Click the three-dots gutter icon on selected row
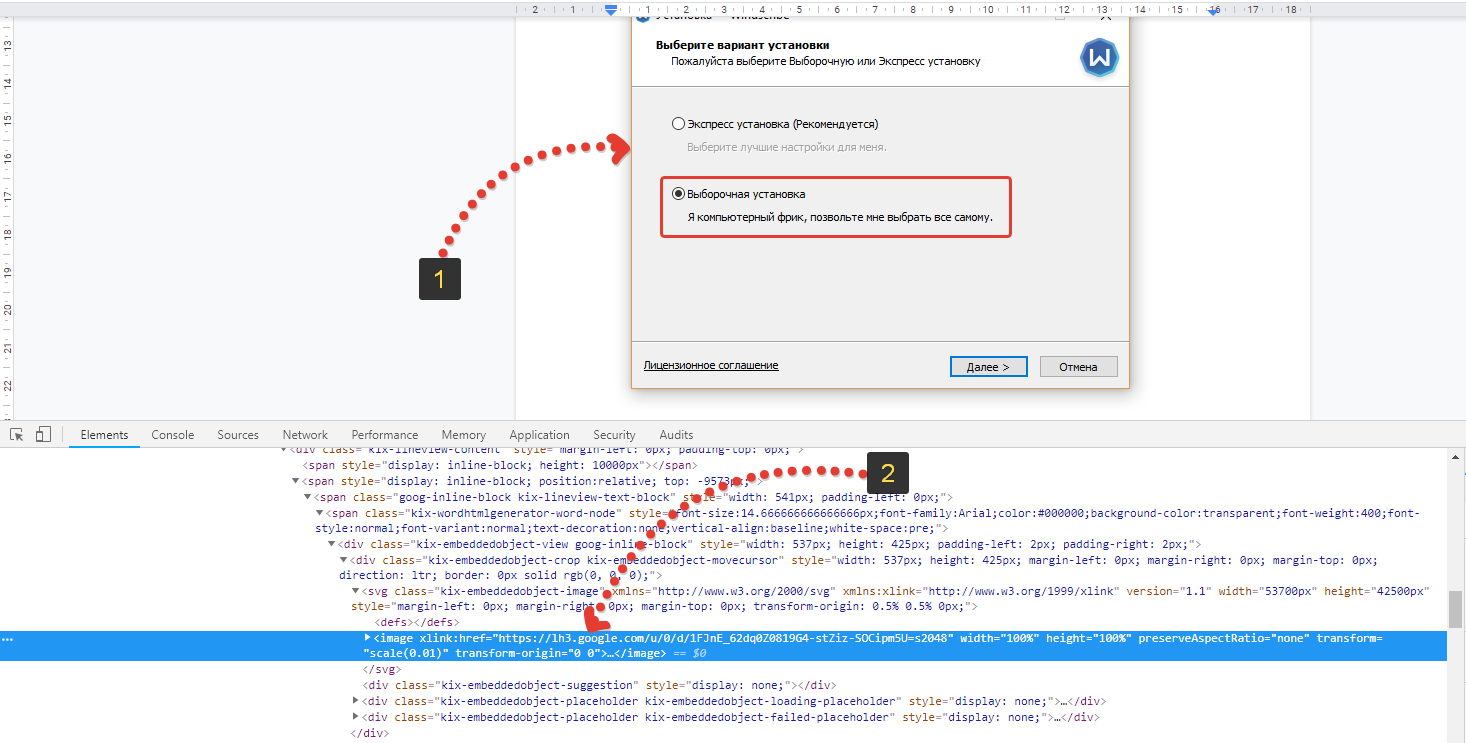1466x743 pixels. [x=7, y=638]
